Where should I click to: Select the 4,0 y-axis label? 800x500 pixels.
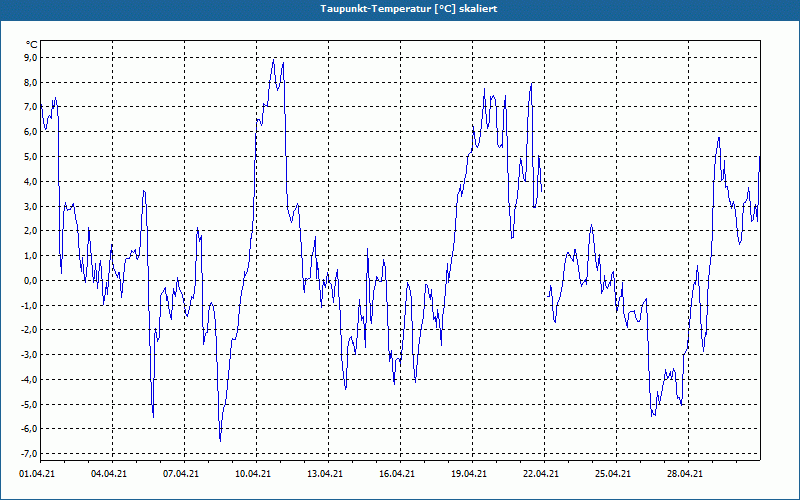click(31, 181)
